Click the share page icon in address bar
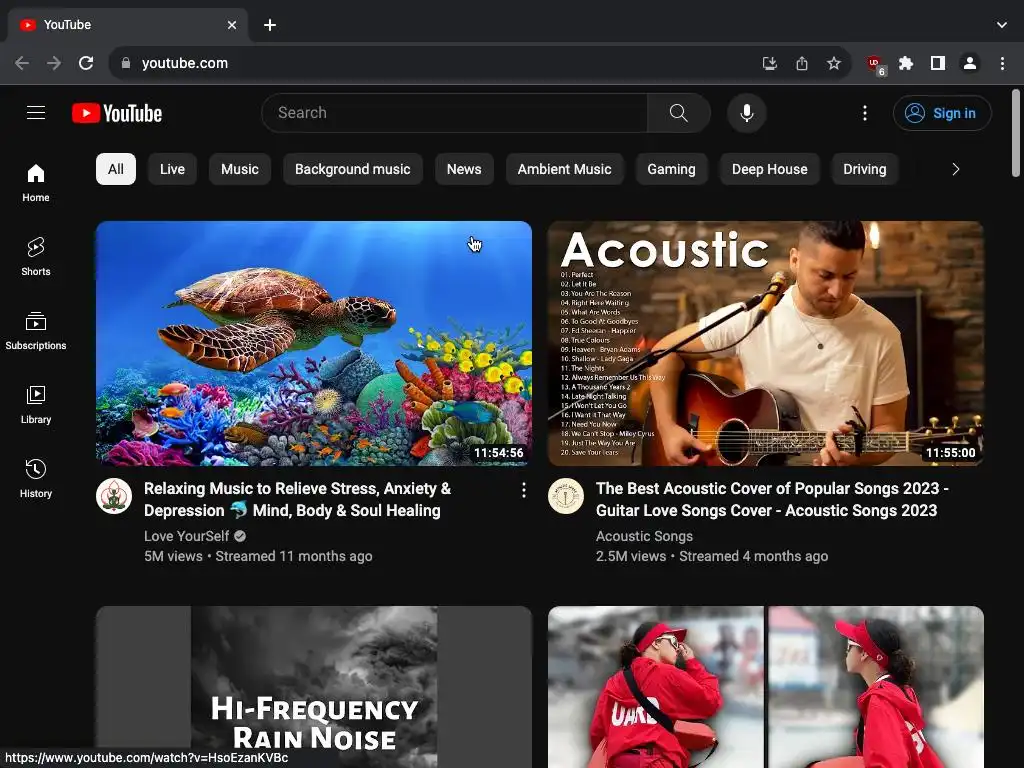The width and height of the screenshot is (1024, 768). click(802, 63)
